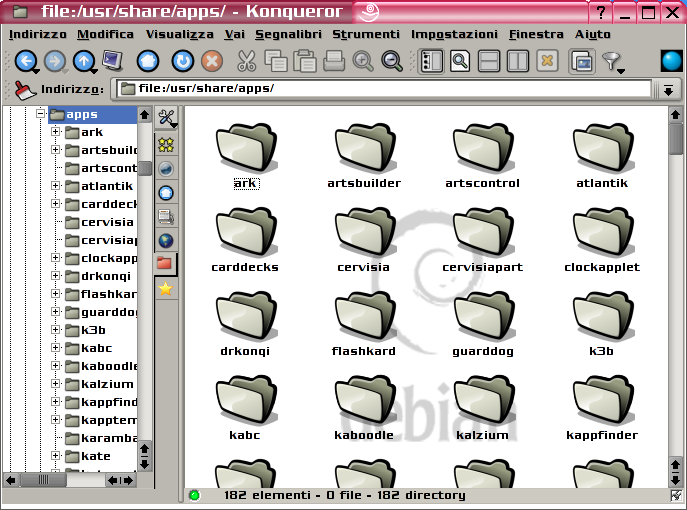Open the Strumenti menu
Screen dimensions: 687x510
tap(366, 34)
